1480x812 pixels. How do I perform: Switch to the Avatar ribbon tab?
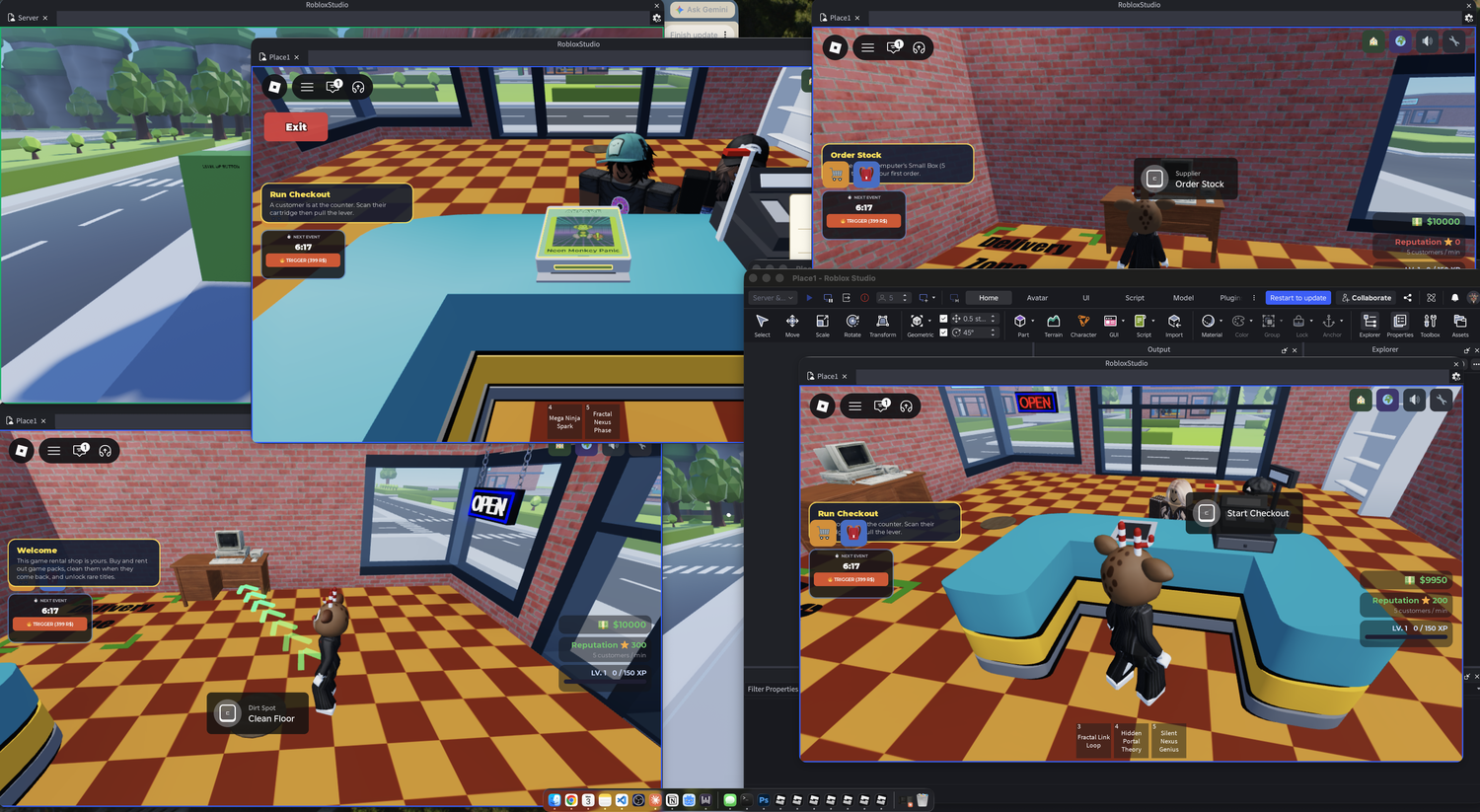pyautogui.click(x=1037, y=298)
